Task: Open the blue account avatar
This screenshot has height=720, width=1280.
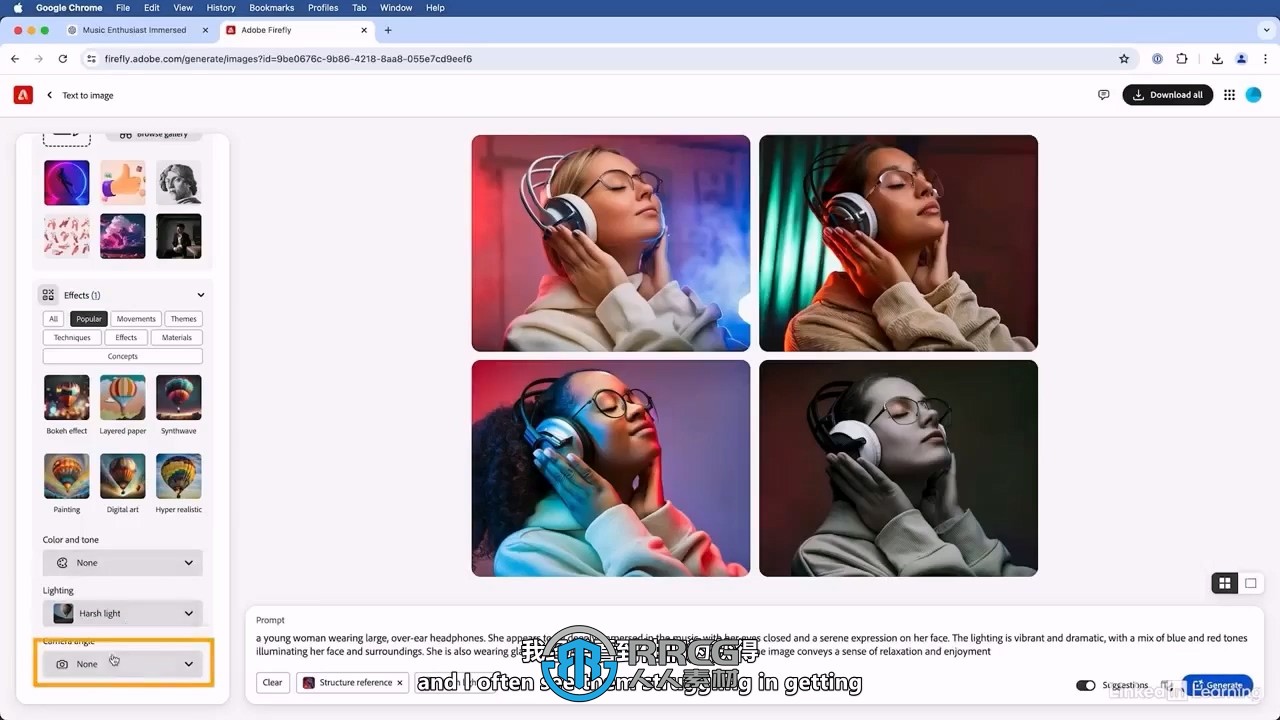Action: pyautogui.click(x=1254, y=95)
